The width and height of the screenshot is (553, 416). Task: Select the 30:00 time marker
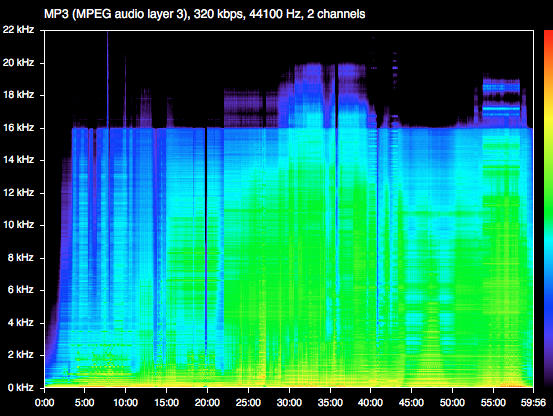tap(289, 403)
